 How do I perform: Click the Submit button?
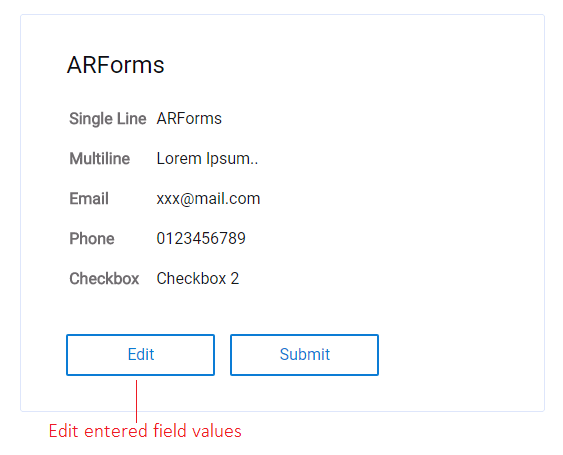point(304,355)
